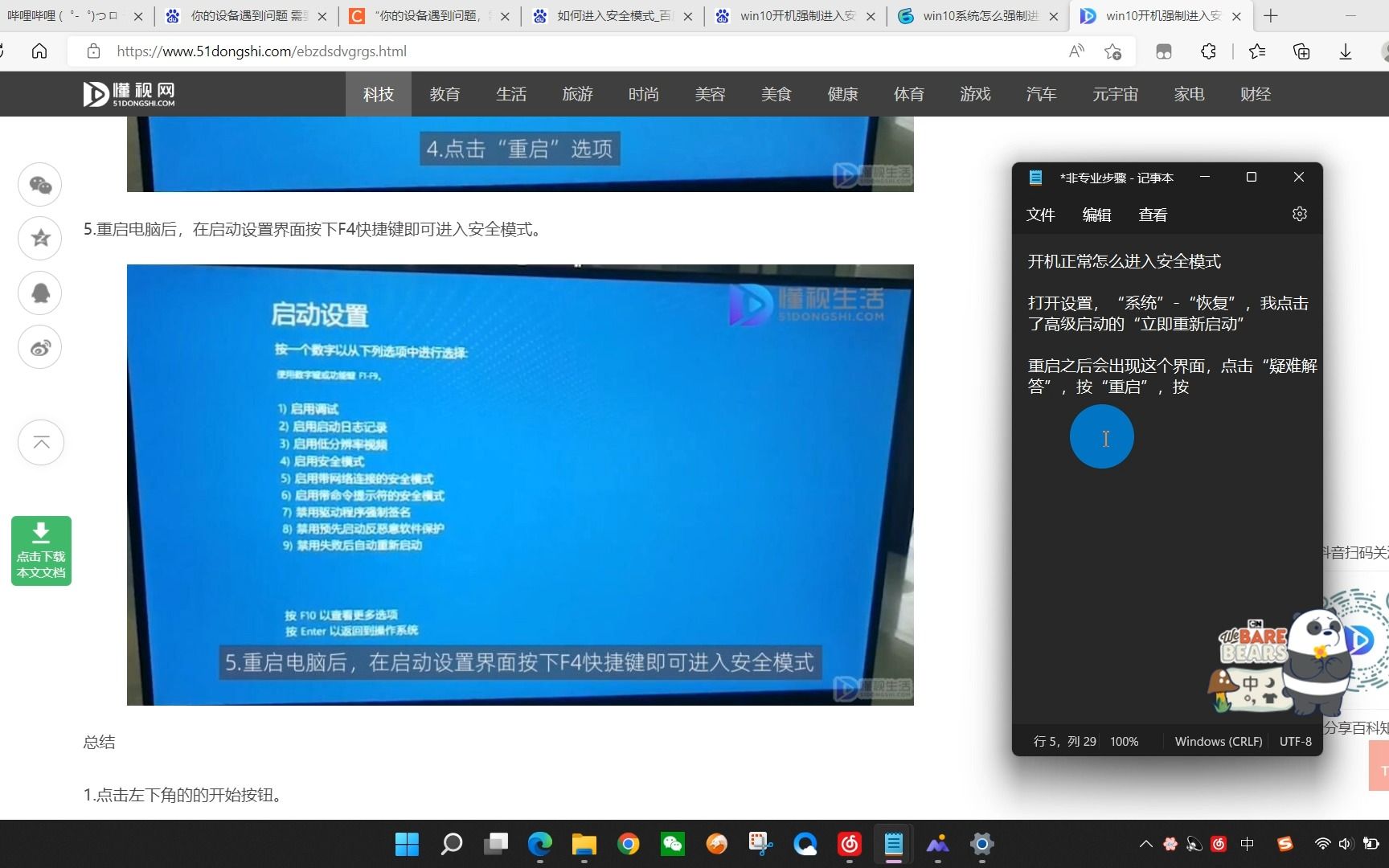
Task: Click Notepad text 开机正常怎么进入安全模式
Action: tap(1124, 261)
